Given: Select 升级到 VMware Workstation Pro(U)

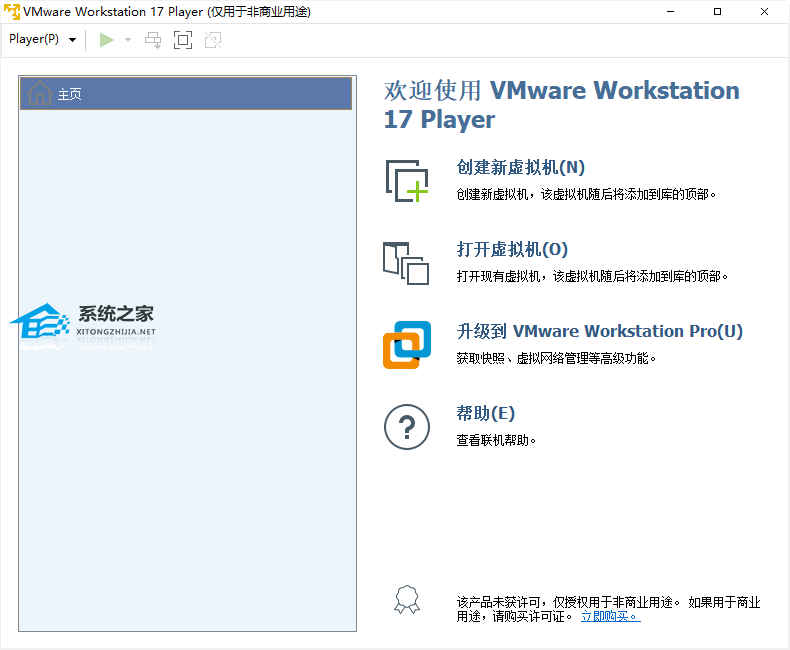Looking at the screenshot, I should 600,331.
